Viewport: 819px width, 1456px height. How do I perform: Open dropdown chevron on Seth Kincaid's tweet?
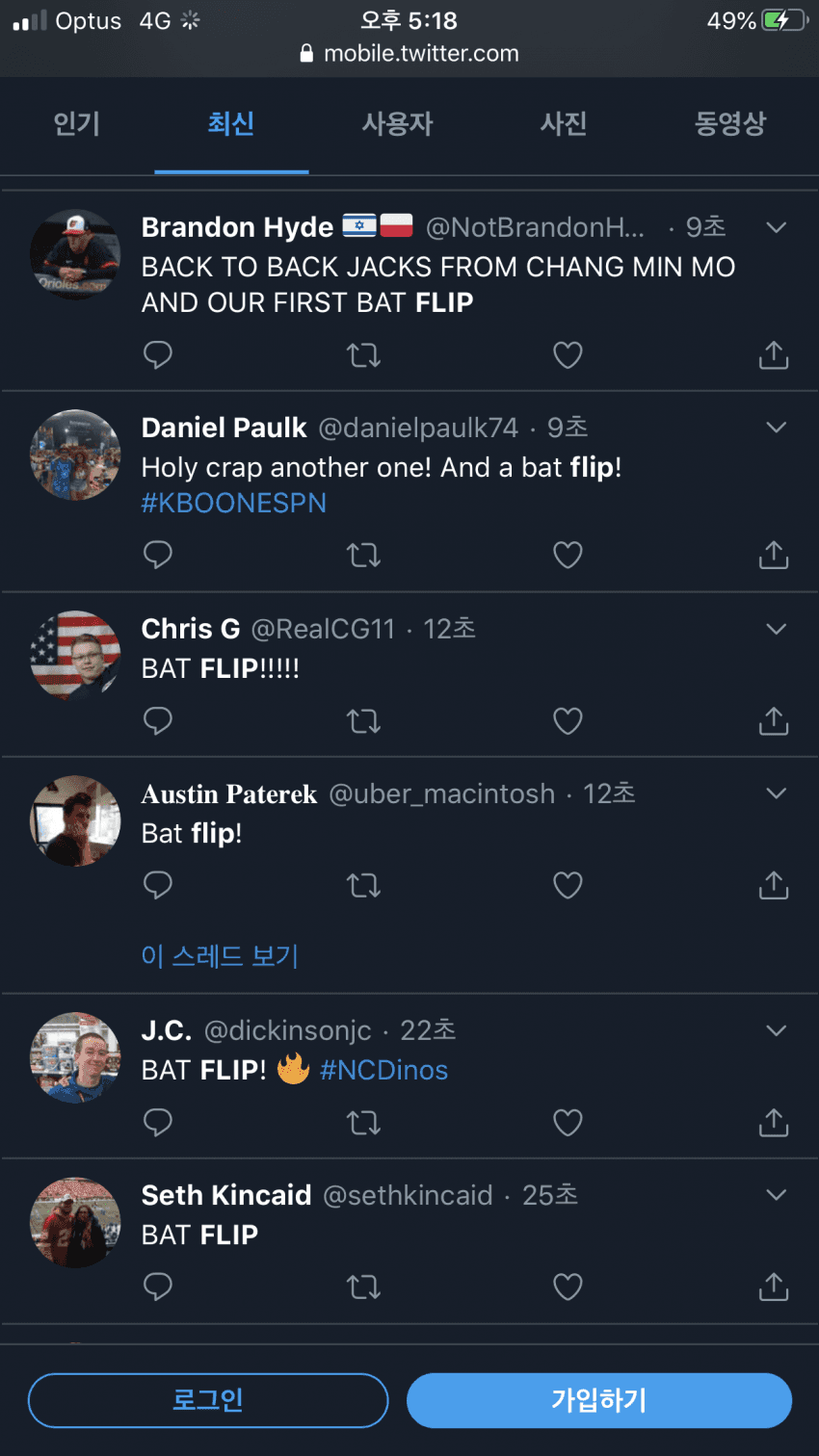coord(776,1195)
